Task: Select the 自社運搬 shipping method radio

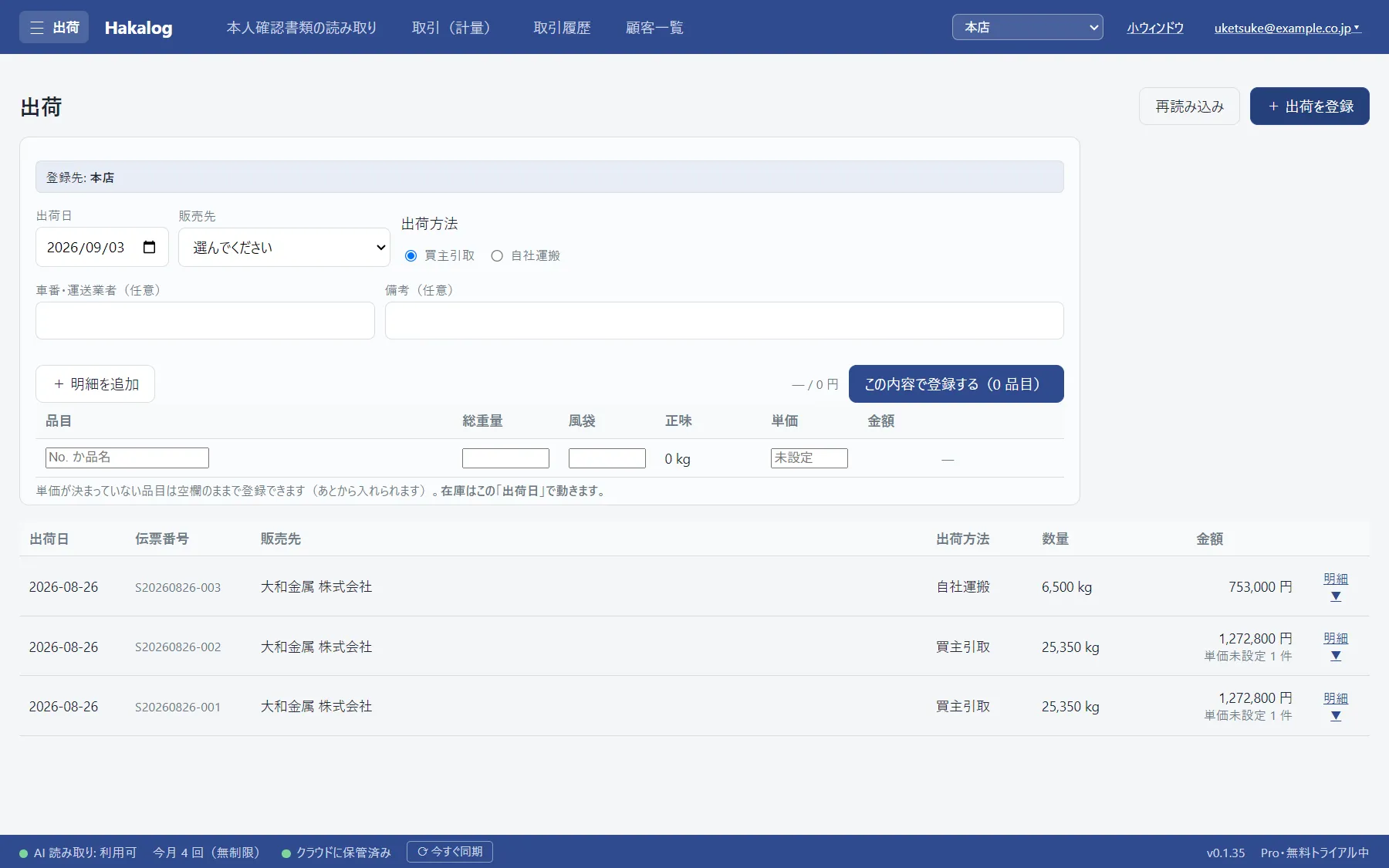Action: click(497, 255)
